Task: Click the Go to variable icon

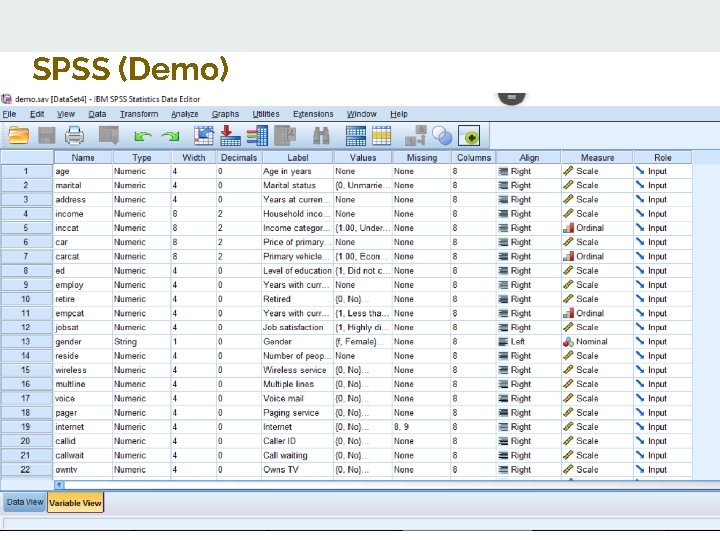Action: point(230,136)
